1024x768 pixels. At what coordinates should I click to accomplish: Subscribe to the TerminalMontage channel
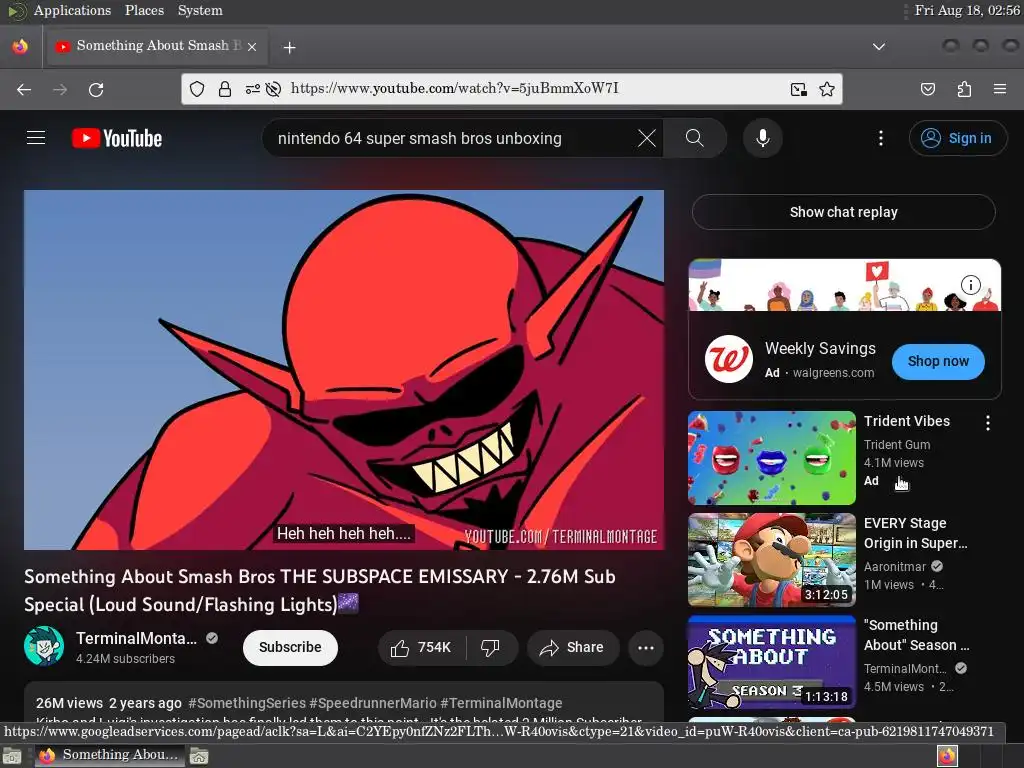click(290, 647)
